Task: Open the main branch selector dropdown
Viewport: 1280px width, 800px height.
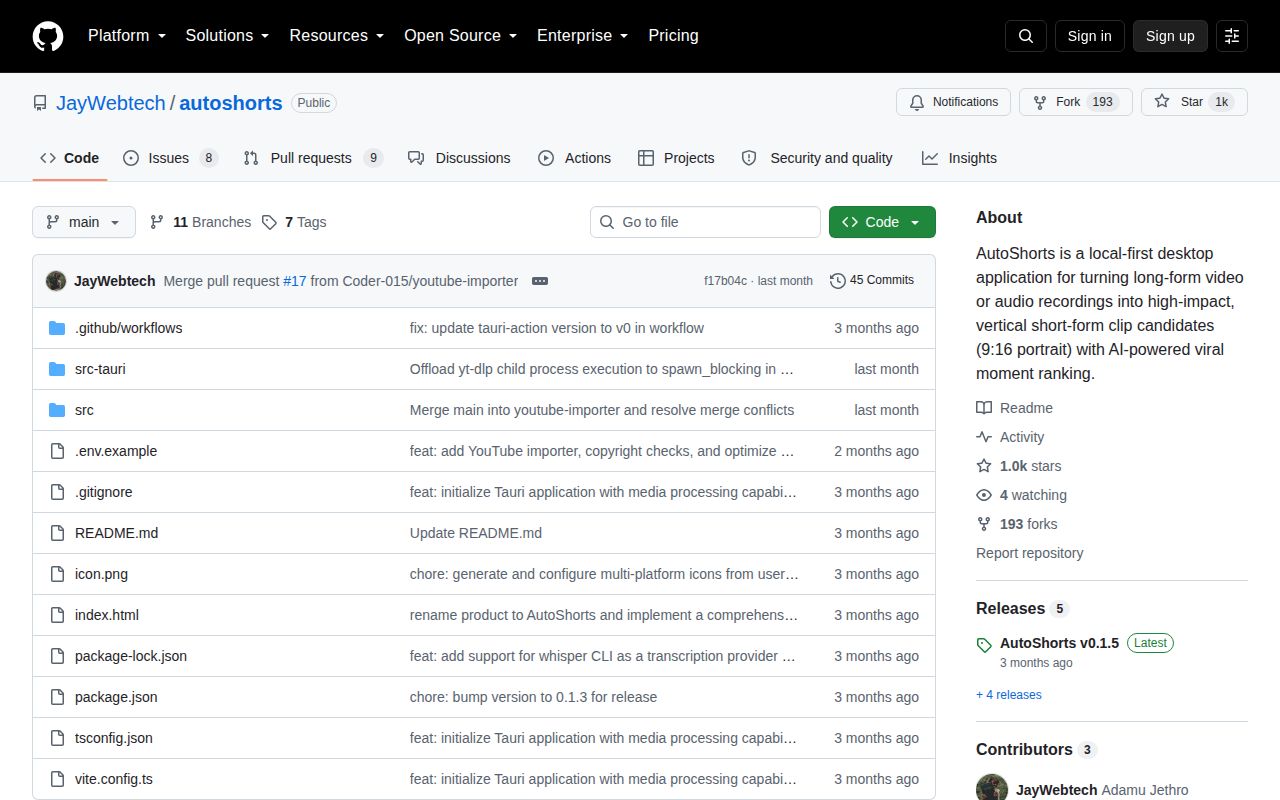Action: point(84,222)
